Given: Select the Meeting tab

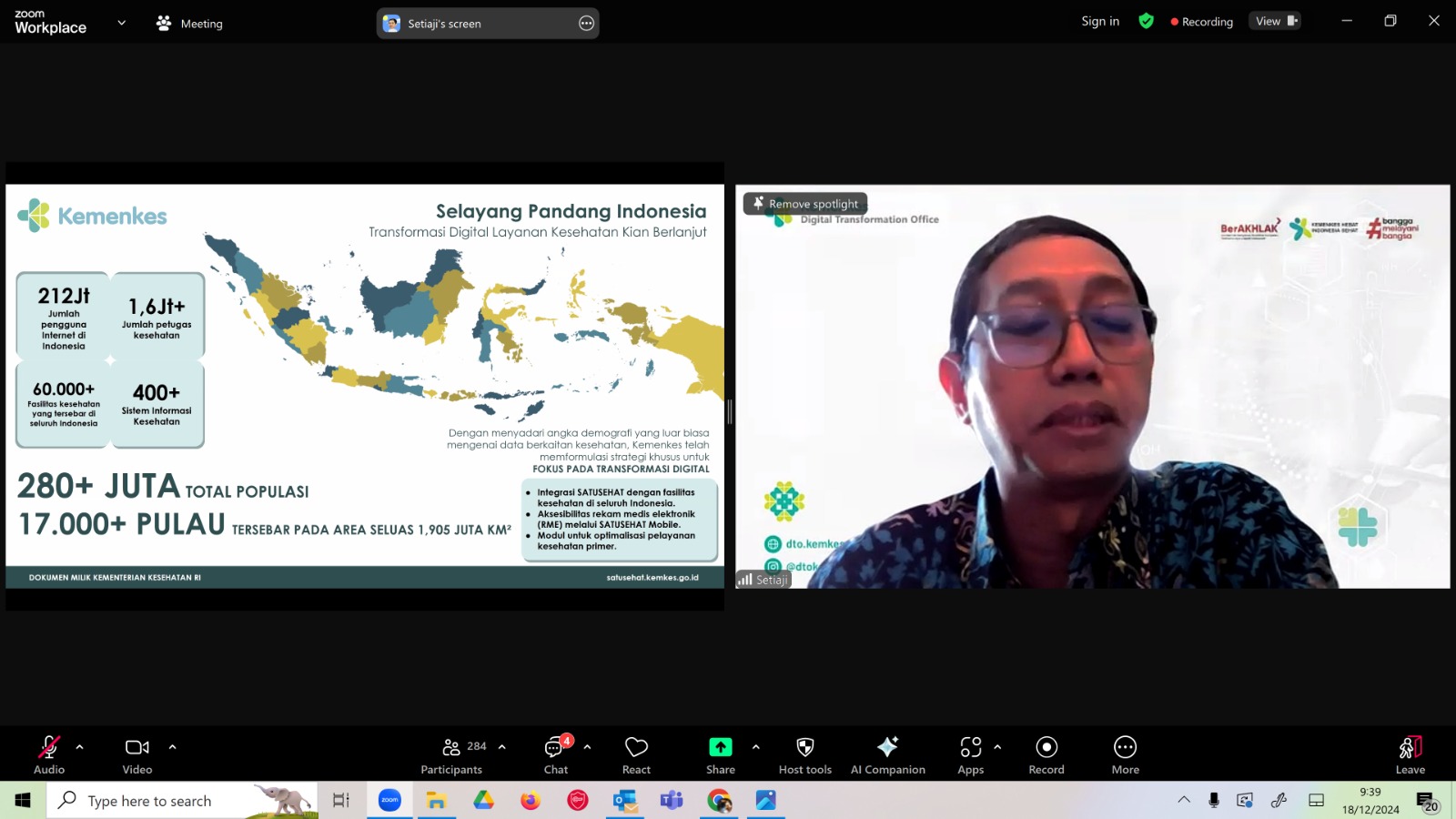Looking at the screenshot, I should pyautogui.click(x=189, y=24).
